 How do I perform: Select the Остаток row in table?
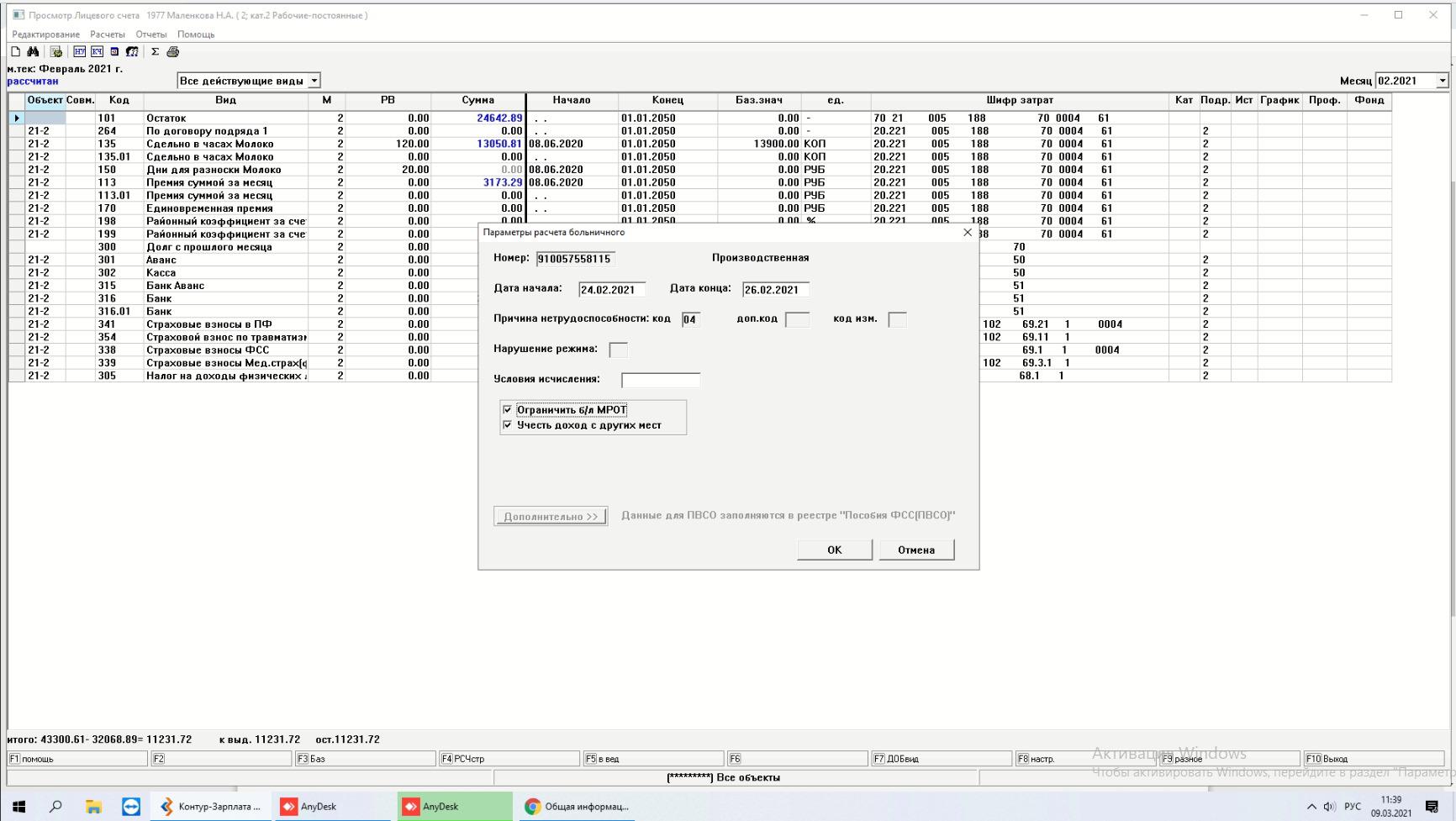click(699, 118)
